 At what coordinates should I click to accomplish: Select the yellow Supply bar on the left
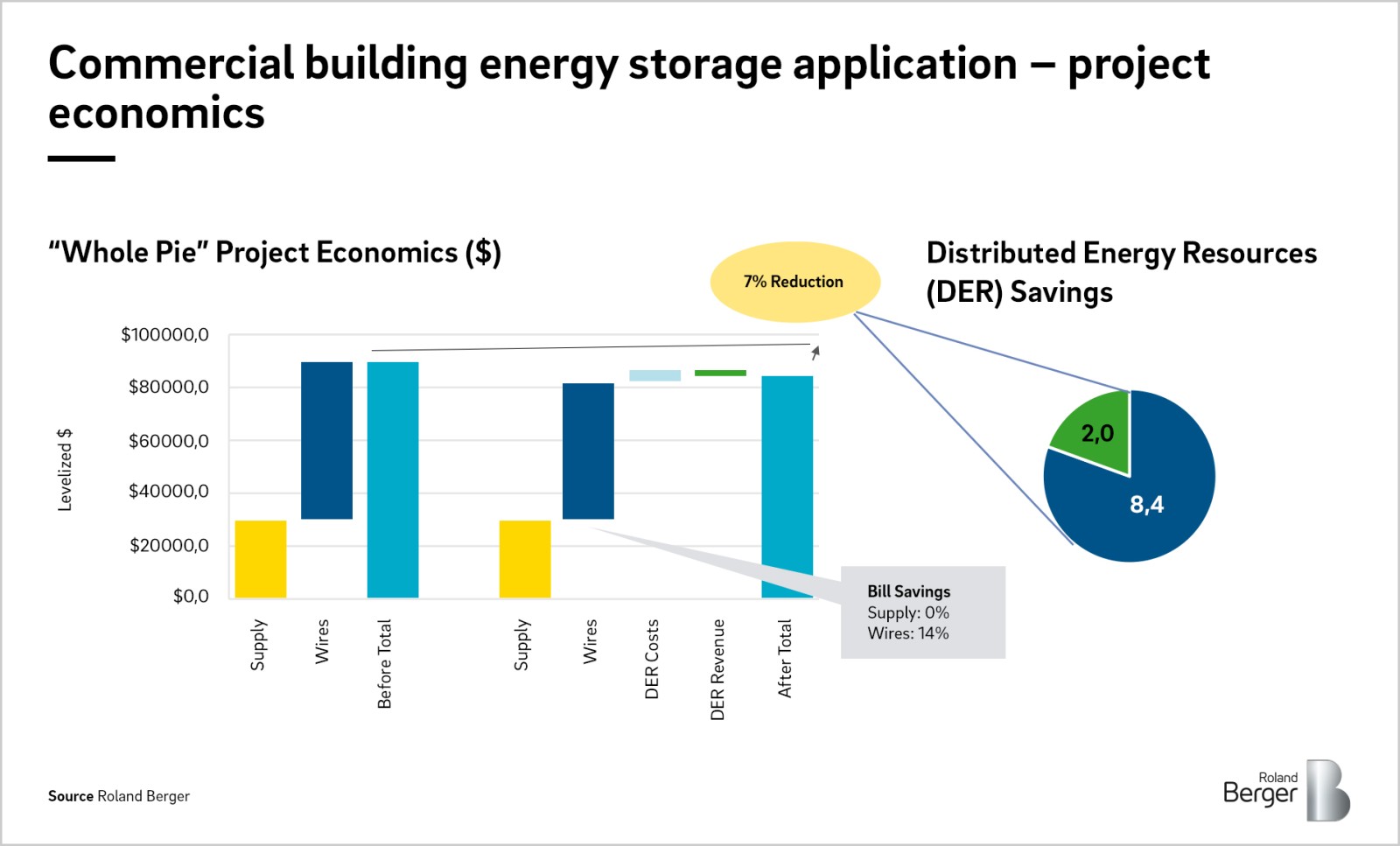tap(260, 558)
